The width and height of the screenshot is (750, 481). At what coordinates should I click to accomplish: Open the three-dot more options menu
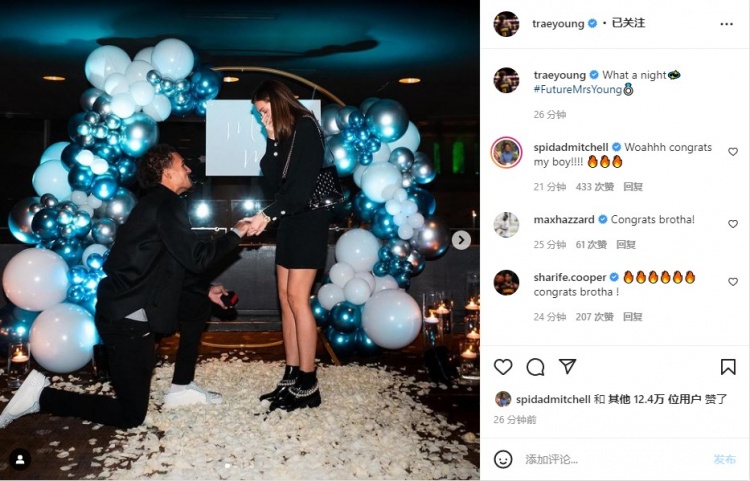pyautogui.click(x=726, y=24)
